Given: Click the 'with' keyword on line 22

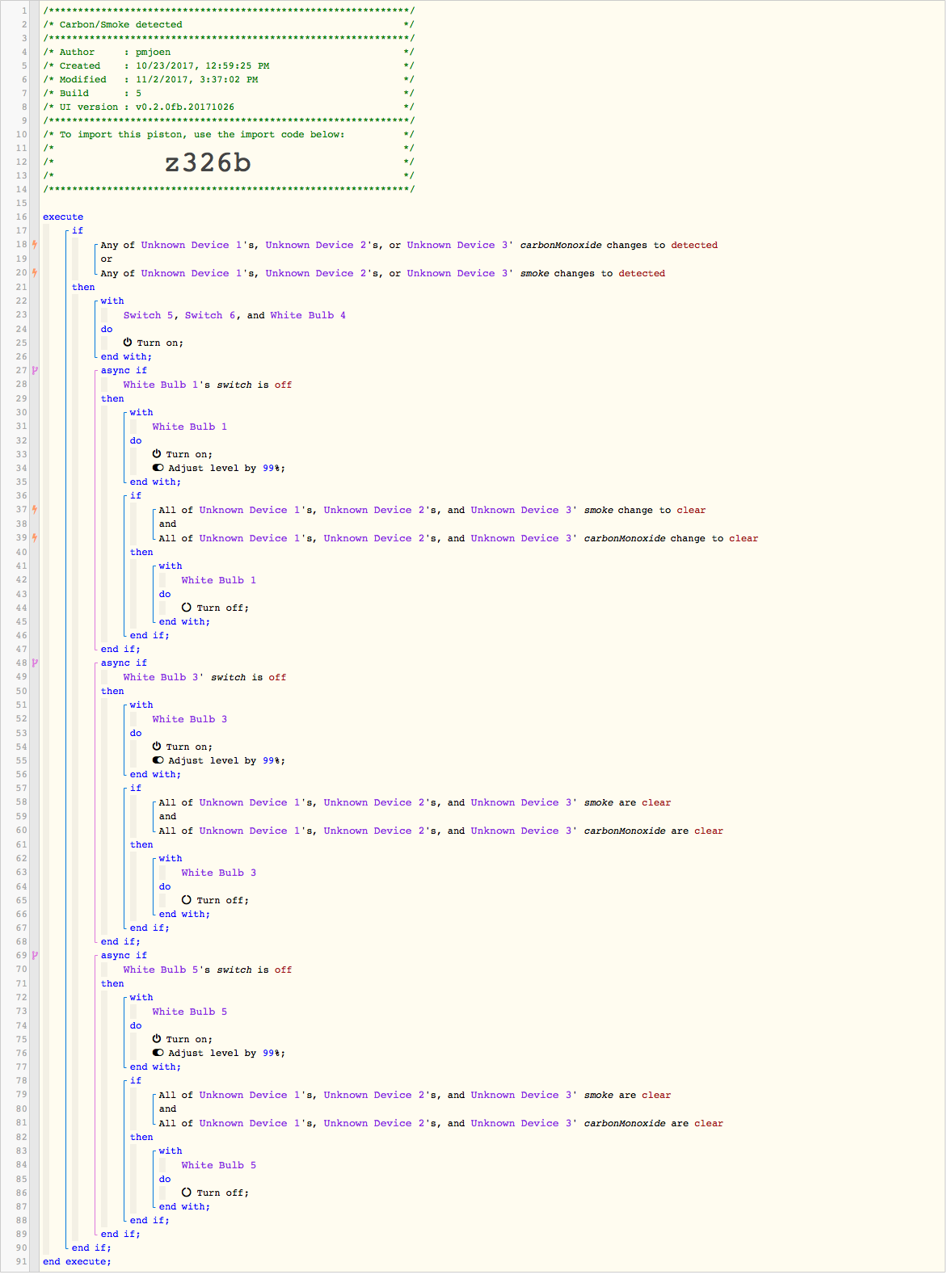Looking at the screenshot, I should (x=112, y=301).
